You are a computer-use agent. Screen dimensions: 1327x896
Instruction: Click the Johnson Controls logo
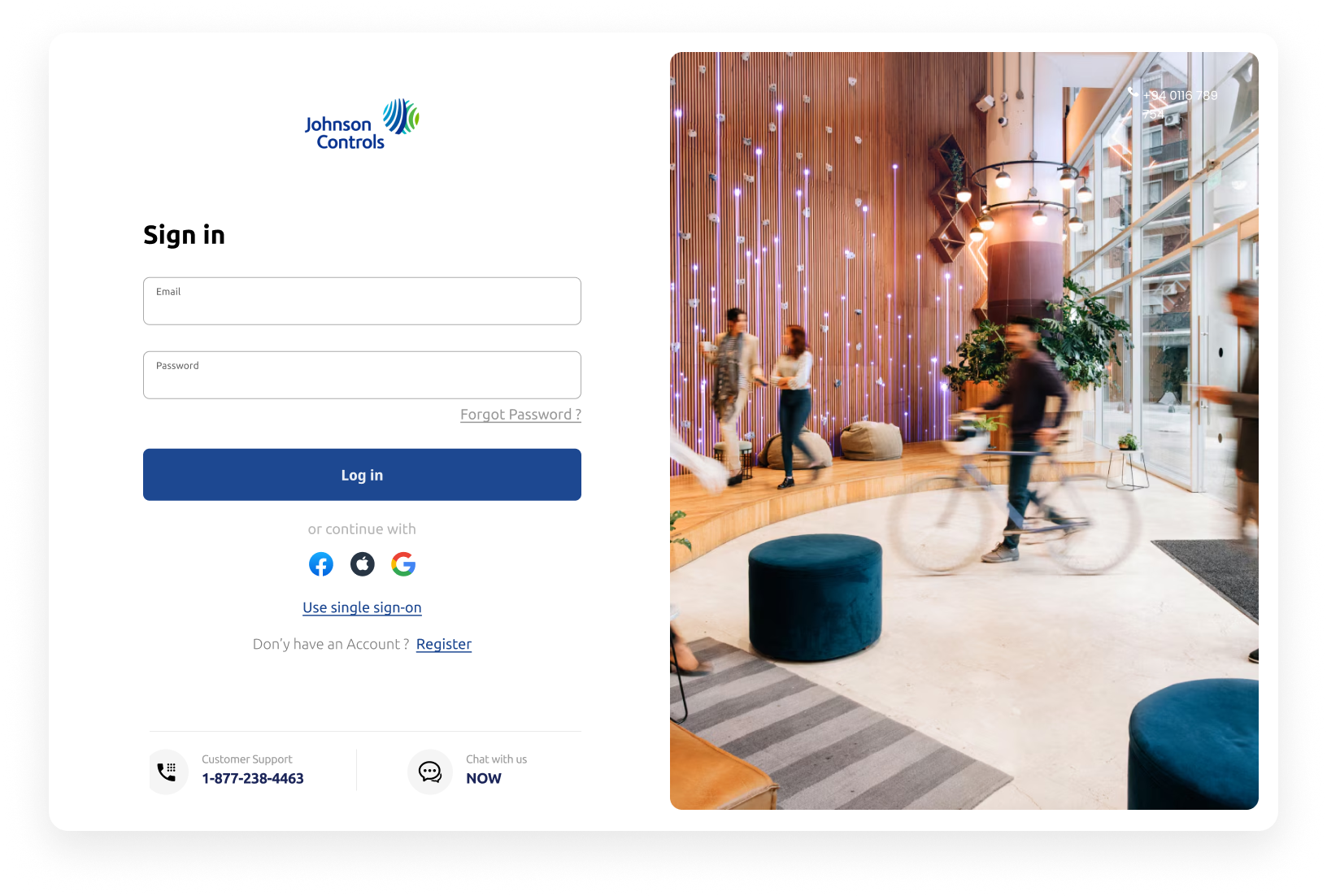tap(362, 124)
